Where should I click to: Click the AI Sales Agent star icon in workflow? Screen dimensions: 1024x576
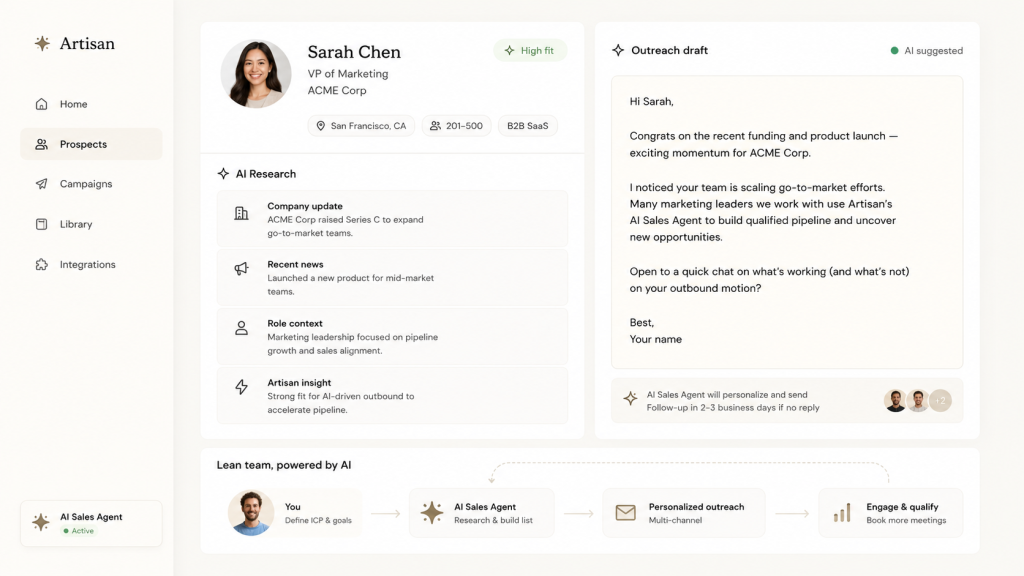[432, 513]
